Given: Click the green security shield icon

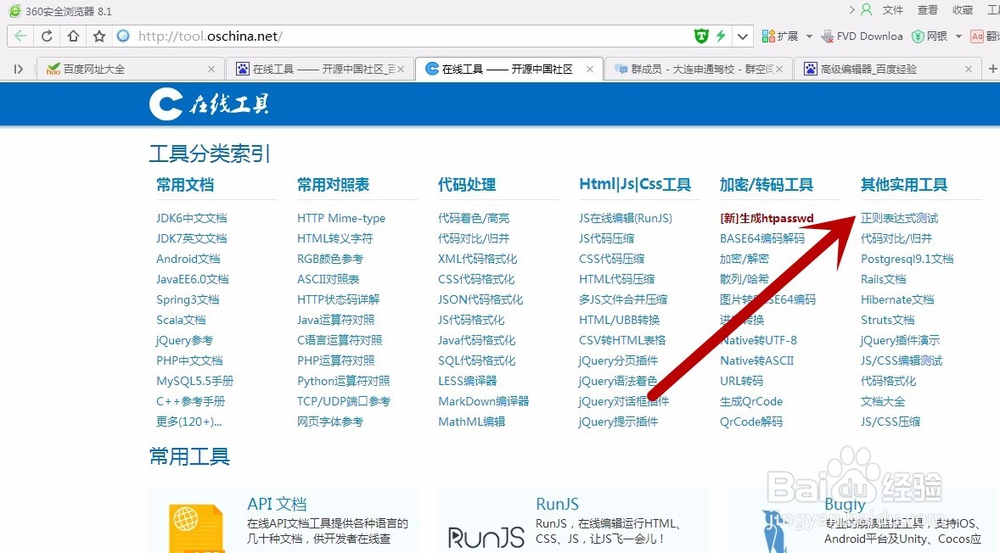Looking at the screenshot, I should (701, 36).
